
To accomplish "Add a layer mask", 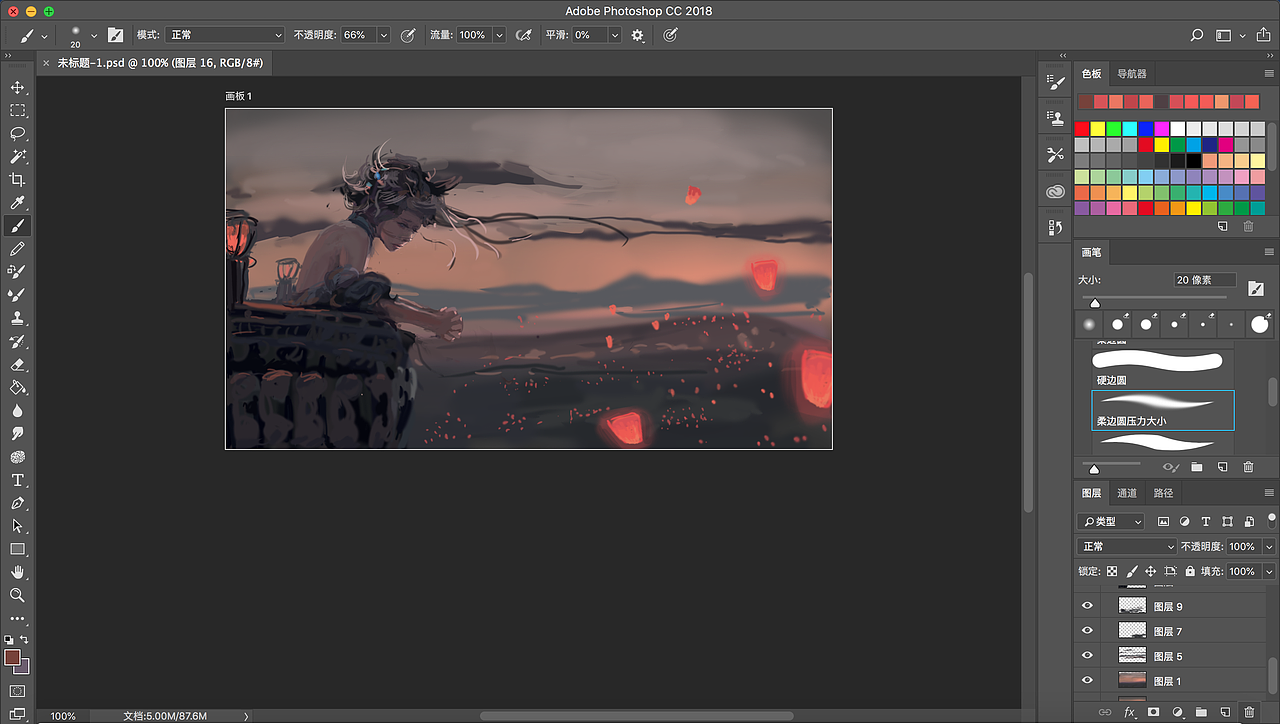I will (1153, 712).
